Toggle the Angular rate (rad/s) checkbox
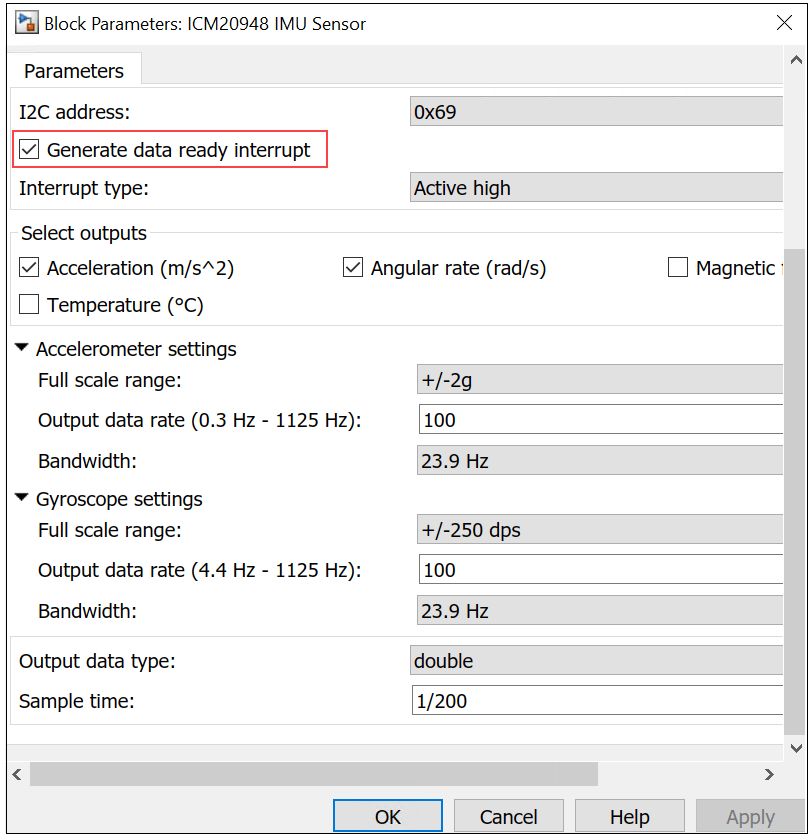810x835 pixels. click(353, 268)
